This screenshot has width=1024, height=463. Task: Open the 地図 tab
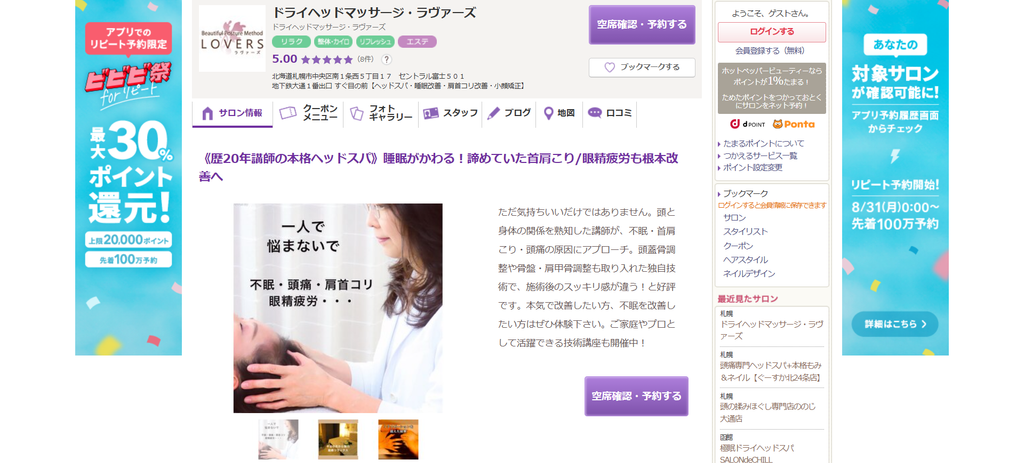(x=558, y=114)
